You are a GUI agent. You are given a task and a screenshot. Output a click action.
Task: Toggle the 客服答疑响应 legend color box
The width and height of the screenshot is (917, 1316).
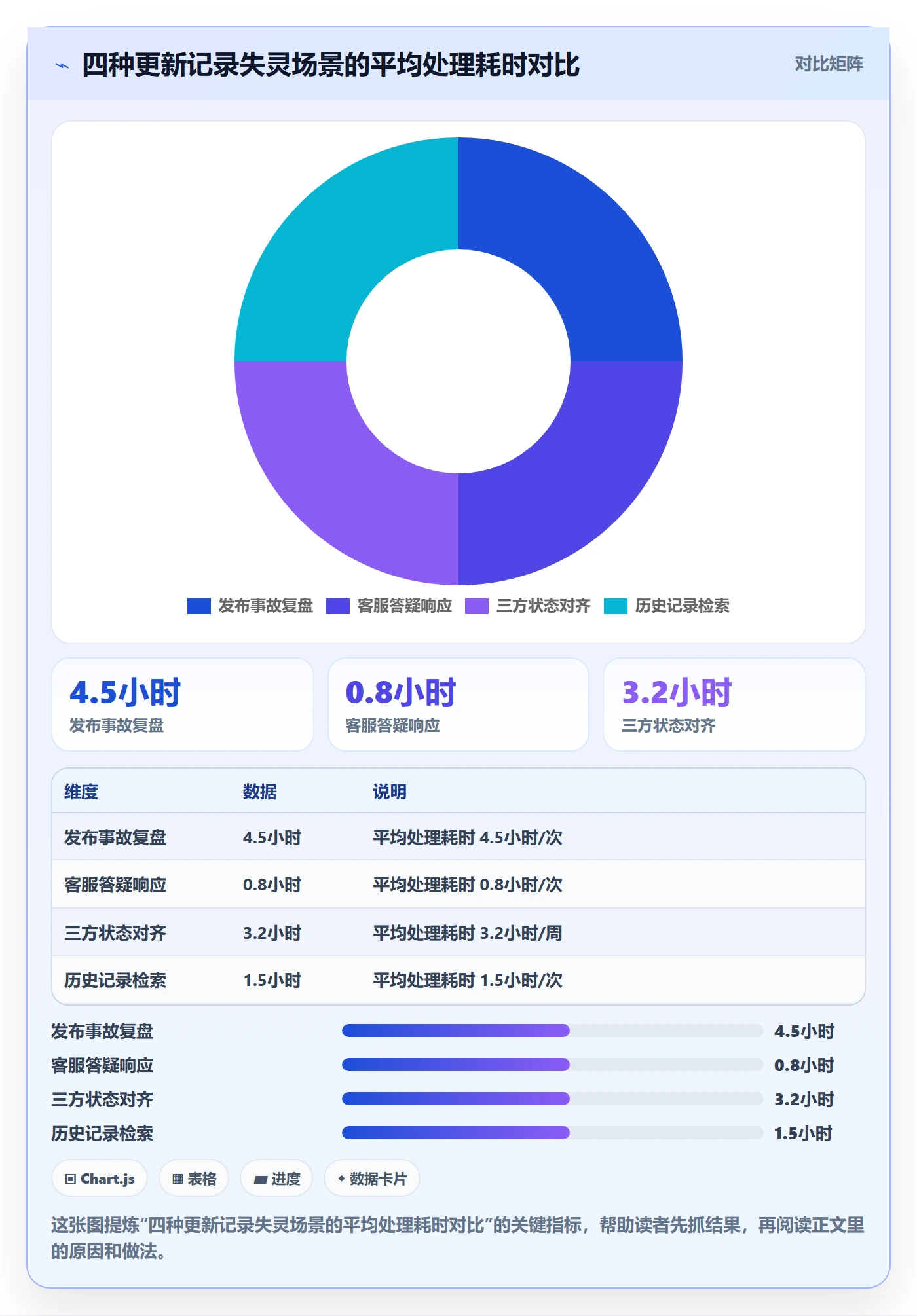coord(338,606)
